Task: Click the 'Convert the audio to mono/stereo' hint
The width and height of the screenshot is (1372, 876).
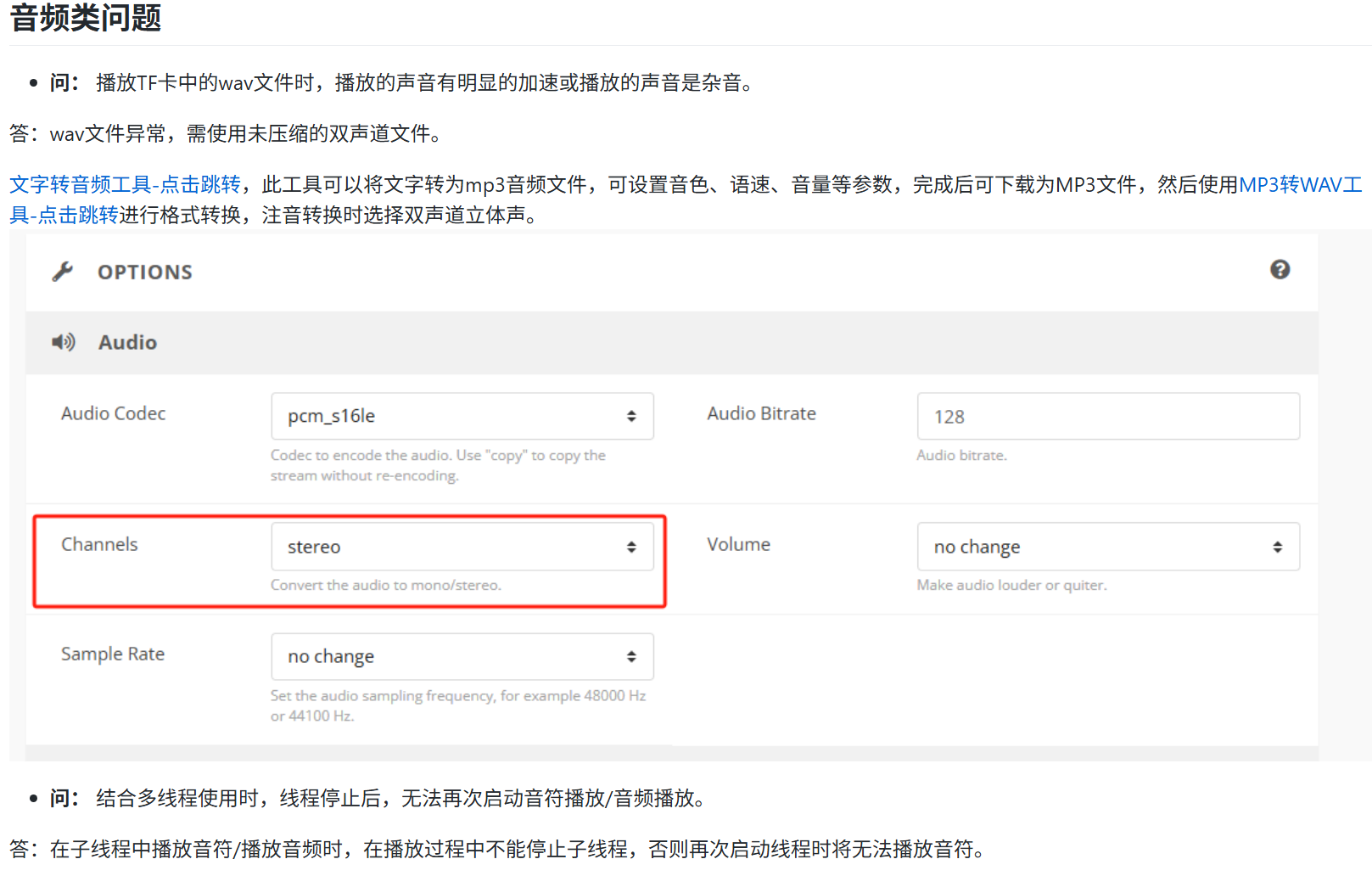Action: pyautogui.click(x=385, y=585)
